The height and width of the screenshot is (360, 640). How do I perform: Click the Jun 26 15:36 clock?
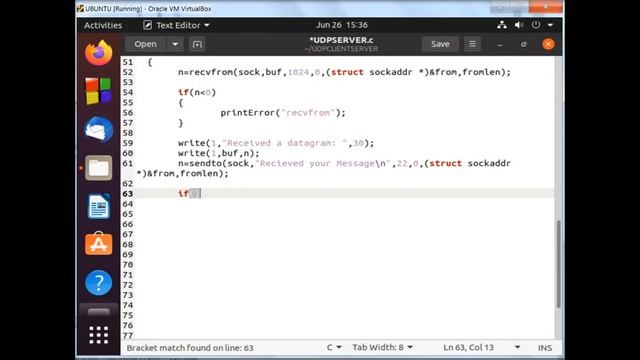coord(342,25)
